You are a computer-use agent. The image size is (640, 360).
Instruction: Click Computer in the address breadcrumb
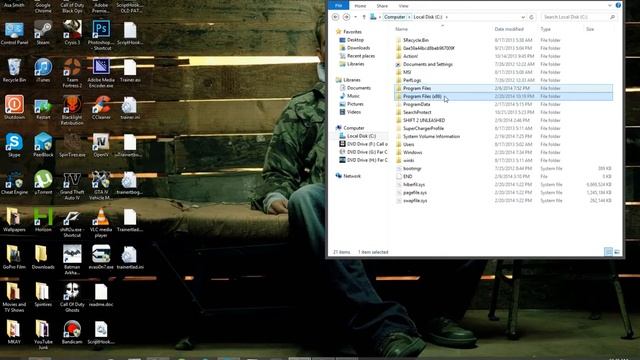(394, 17)
